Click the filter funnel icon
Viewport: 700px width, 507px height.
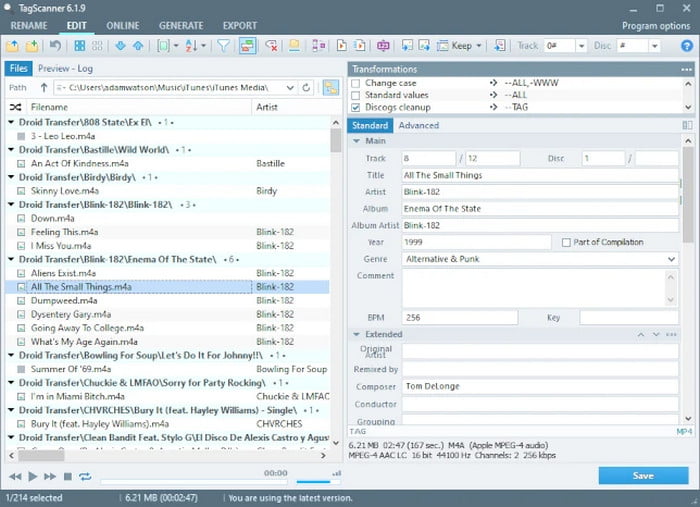[223, 45]
